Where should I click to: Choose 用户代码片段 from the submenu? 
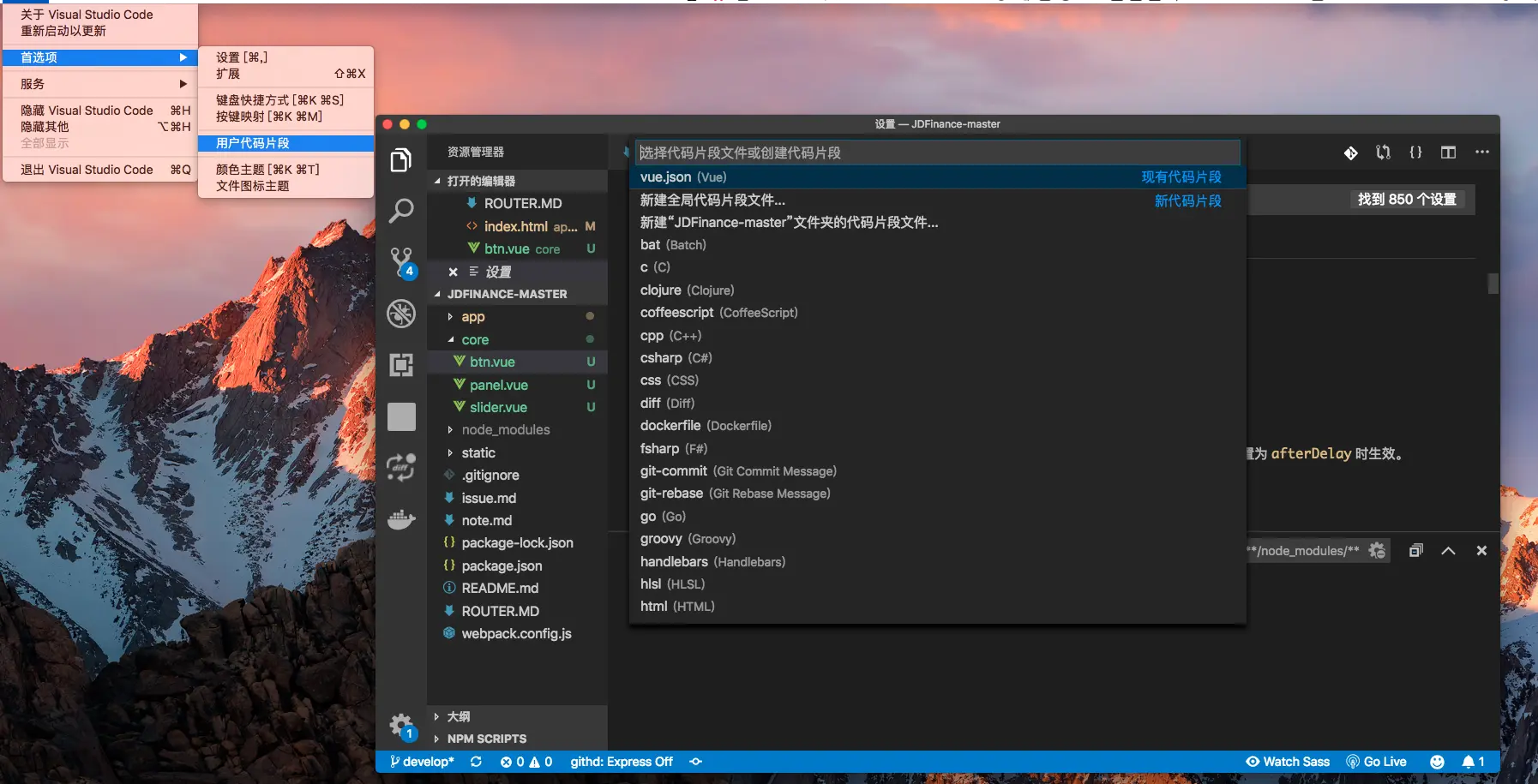coord(285,143)
